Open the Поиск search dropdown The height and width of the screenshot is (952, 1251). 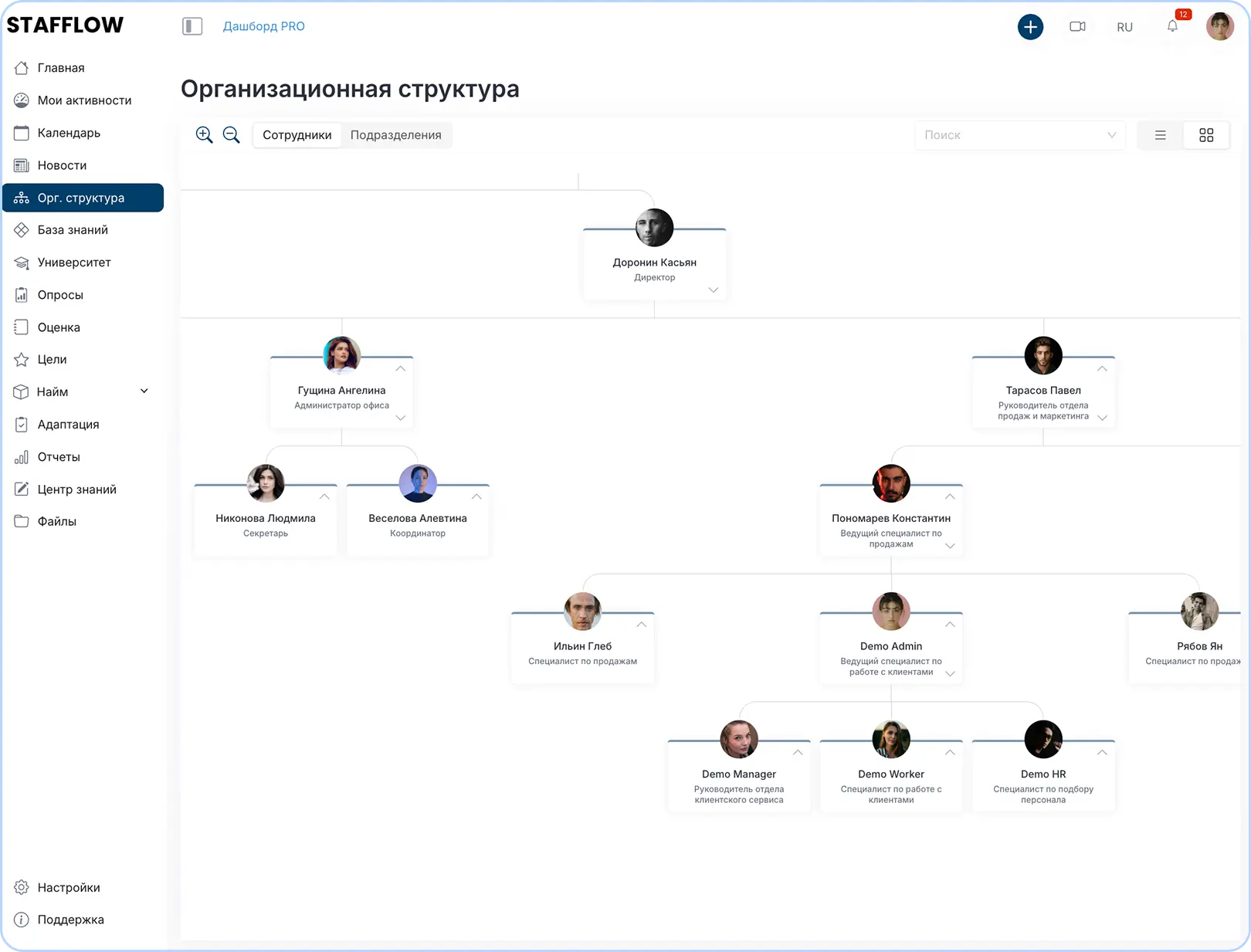pos(1019,135)
